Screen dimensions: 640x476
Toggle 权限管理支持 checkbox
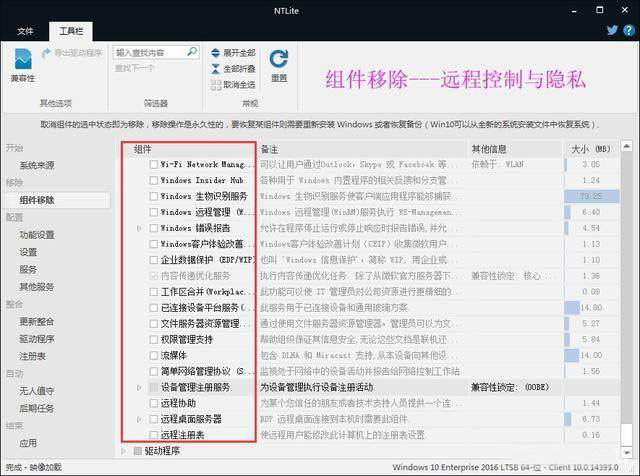pos(153,340)
